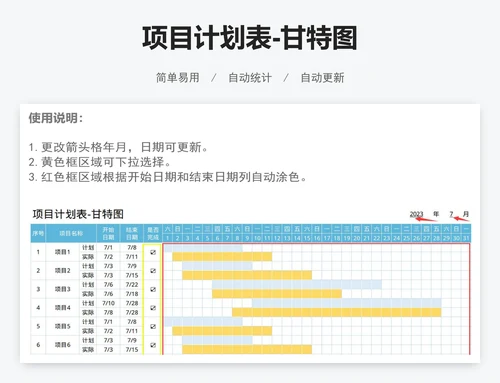500x383 pixels.
Task: Click 项目6's yellow actual Gantt bar
Action: [x=247, y=349]
